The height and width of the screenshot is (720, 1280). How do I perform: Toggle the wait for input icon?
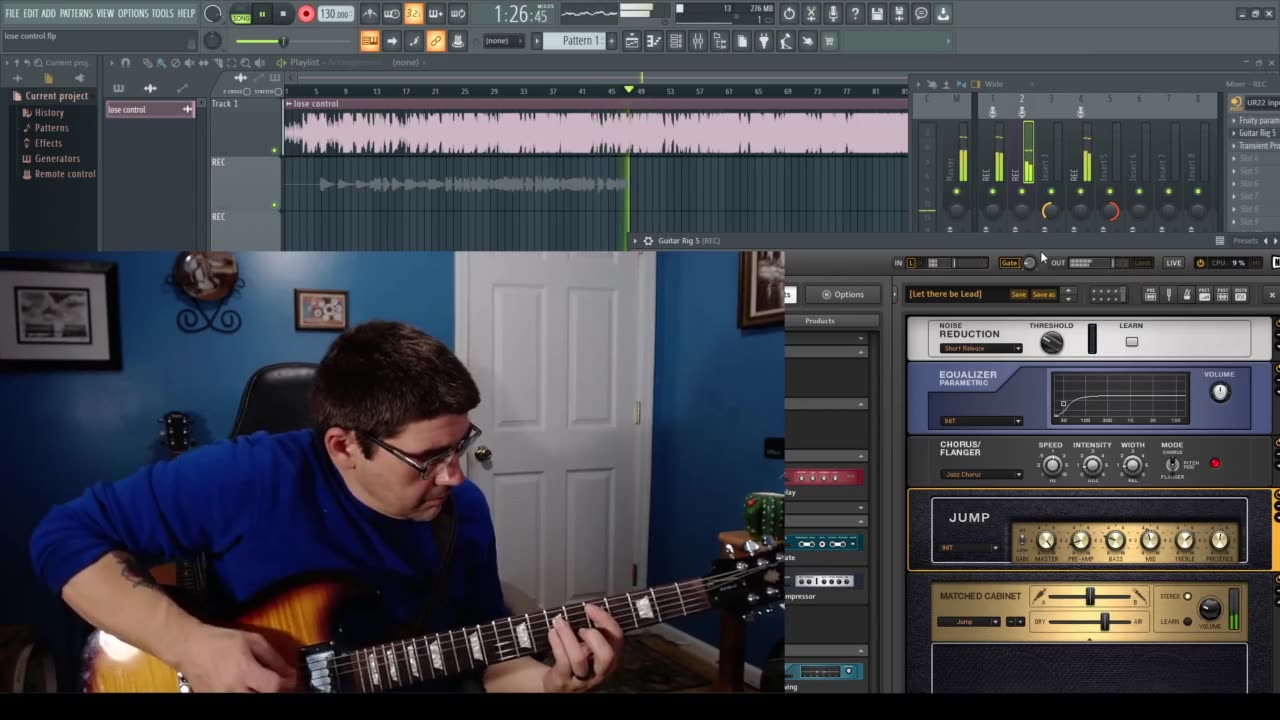[392, 14]
